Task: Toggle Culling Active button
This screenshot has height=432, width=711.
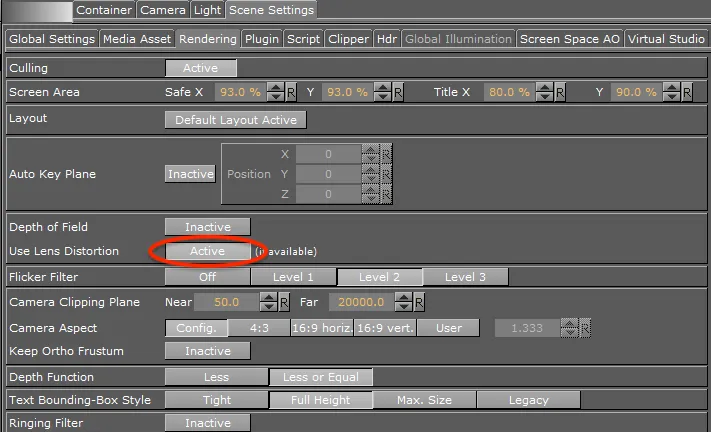Action: tap(200, 68)
